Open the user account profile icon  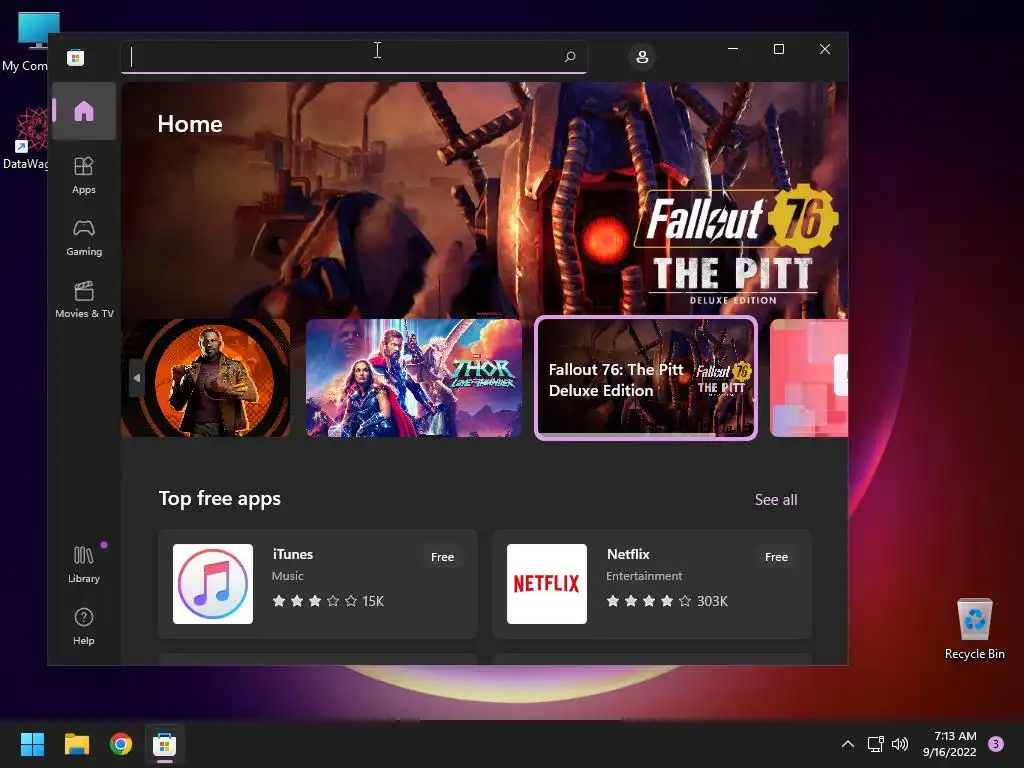[x=642, y=57]
